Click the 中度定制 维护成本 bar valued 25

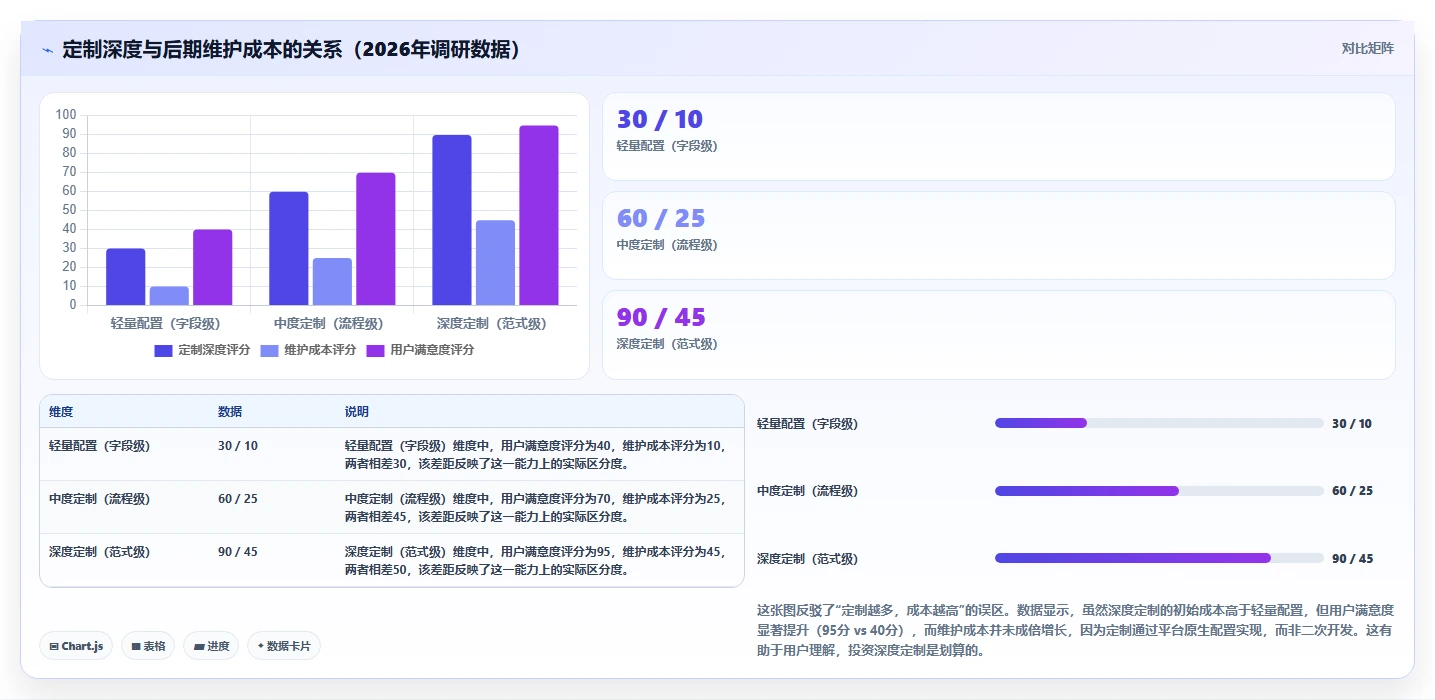pos(332,281)
